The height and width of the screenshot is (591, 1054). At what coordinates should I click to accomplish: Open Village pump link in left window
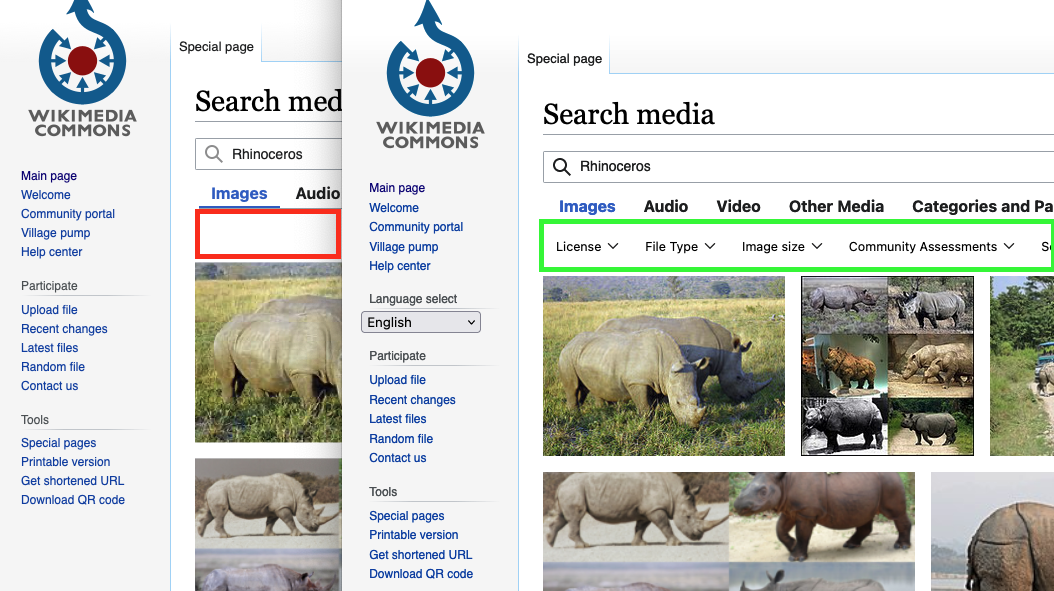(55, 233)
